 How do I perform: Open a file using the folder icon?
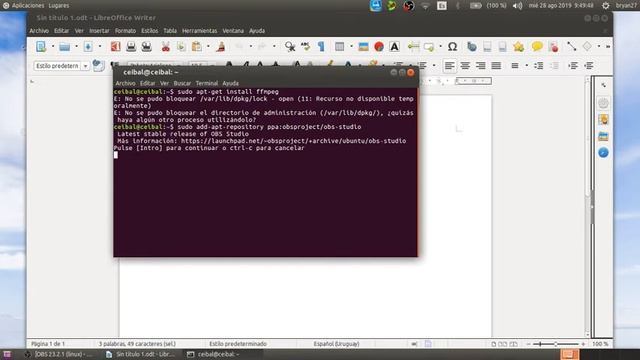[64, 47]
